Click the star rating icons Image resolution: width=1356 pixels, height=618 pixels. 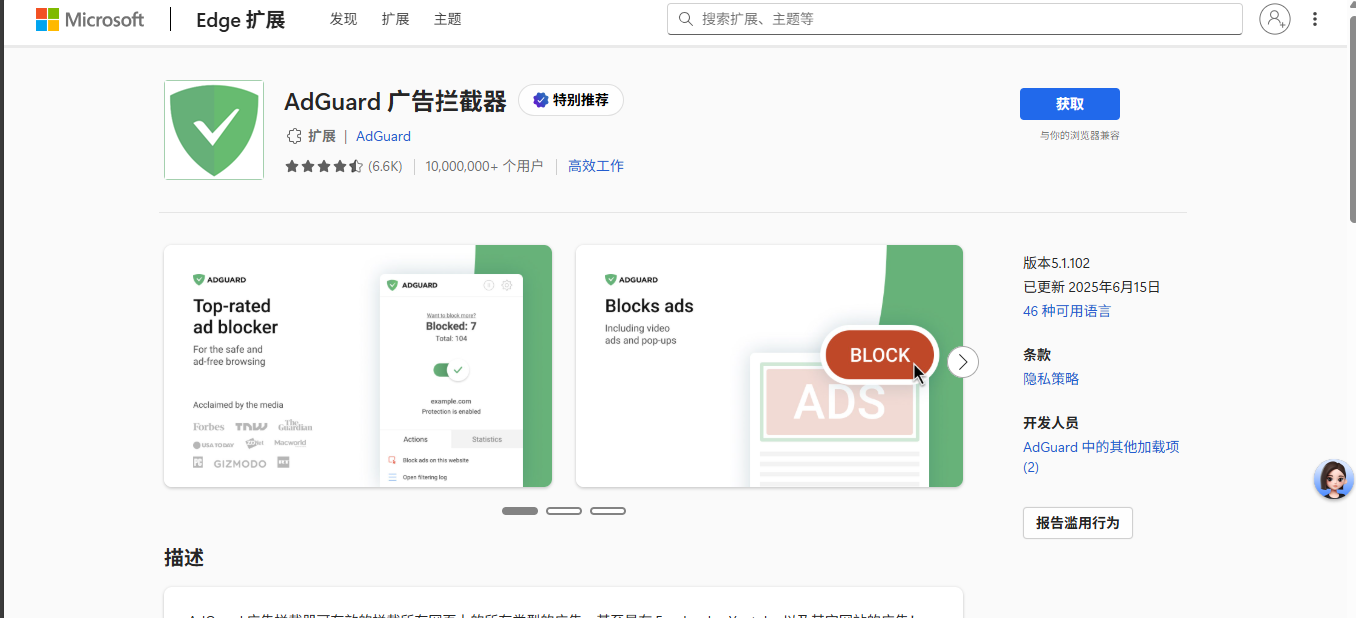[324, 166]
